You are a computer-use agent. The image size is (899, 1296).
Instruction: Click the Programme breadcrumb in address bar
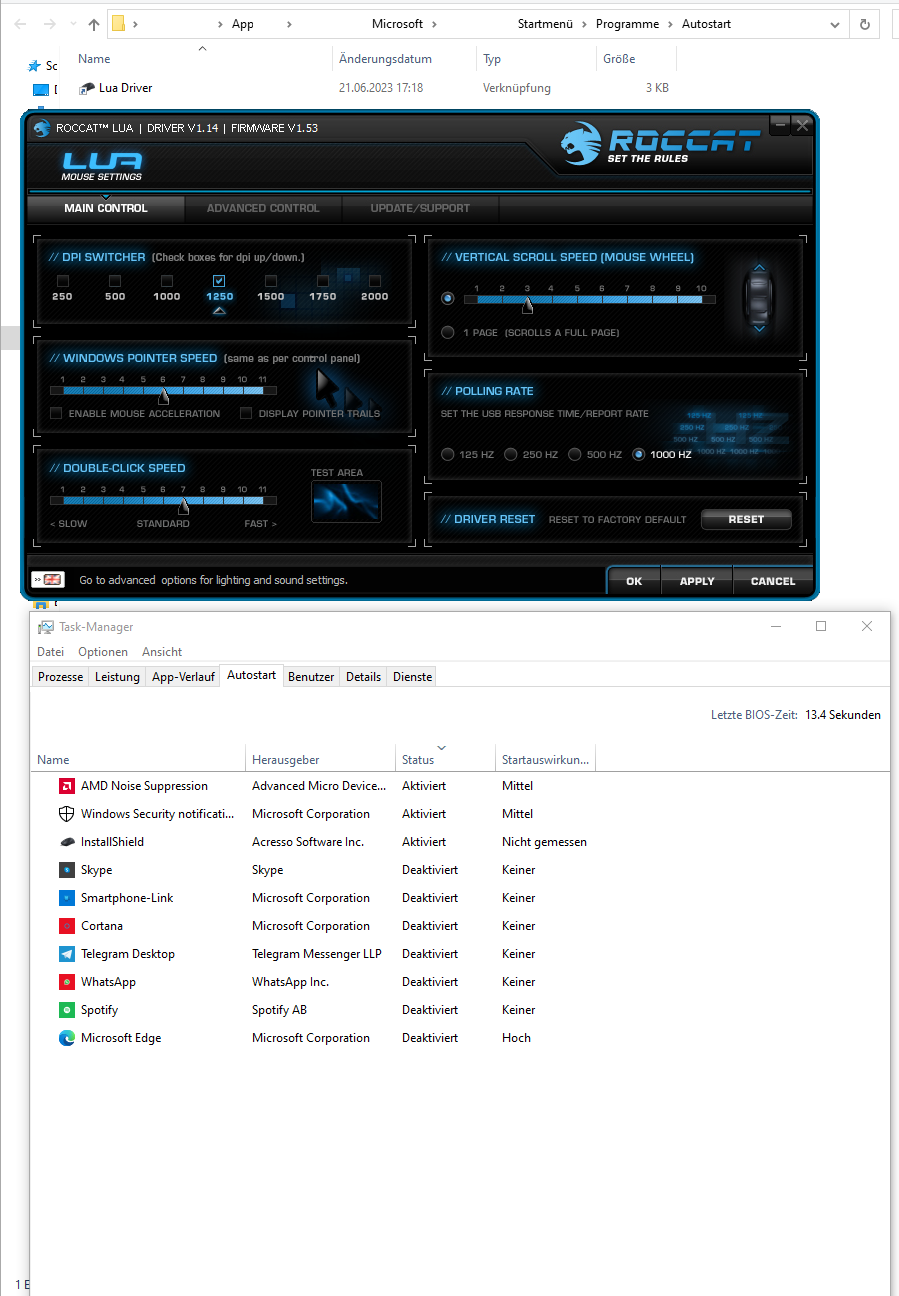tap(627, 24)
